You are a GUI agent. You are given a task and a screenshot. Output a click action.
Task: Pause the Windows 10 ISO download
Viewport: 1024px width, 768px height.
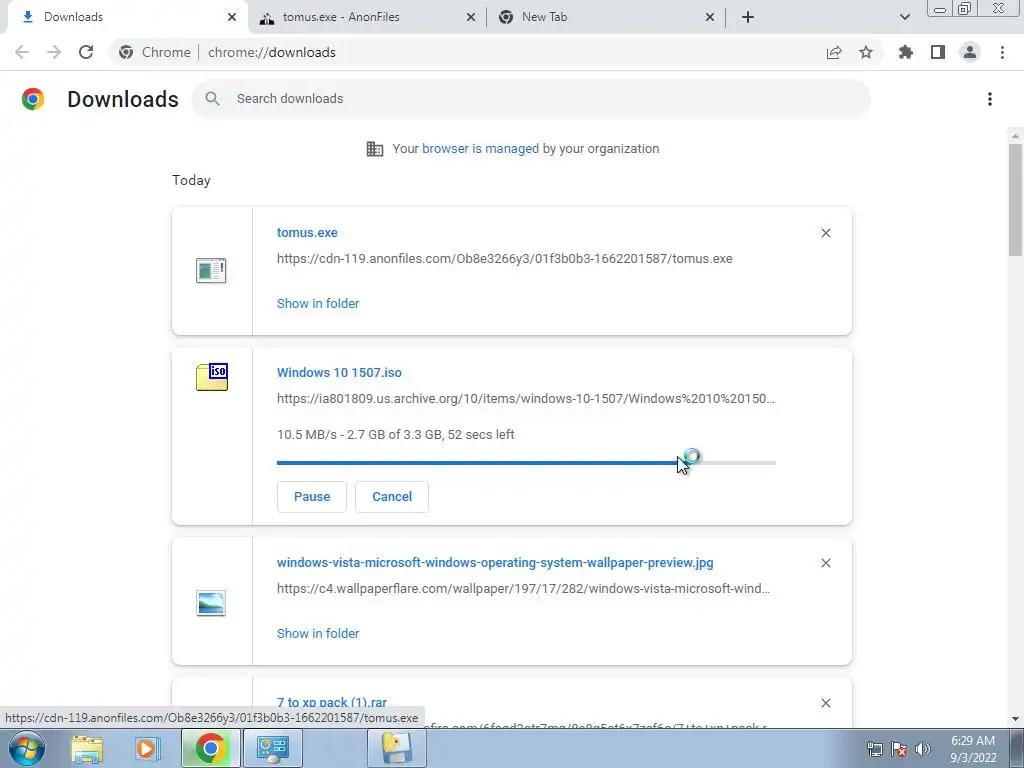point(312,497)
